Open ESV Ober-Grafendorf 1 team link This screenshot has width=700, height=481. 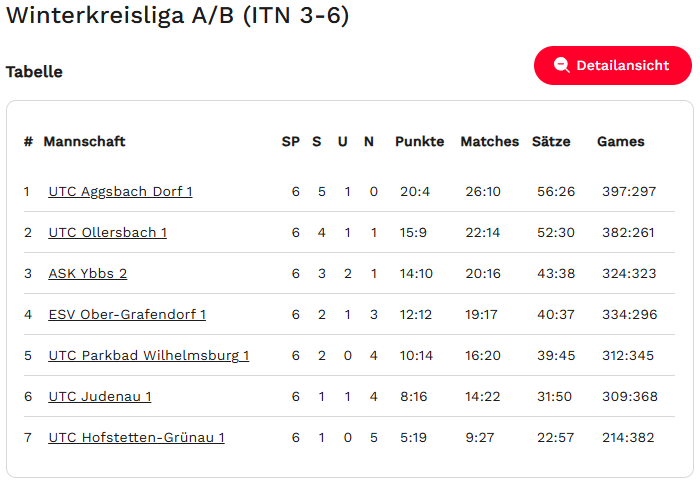[127, 314]
